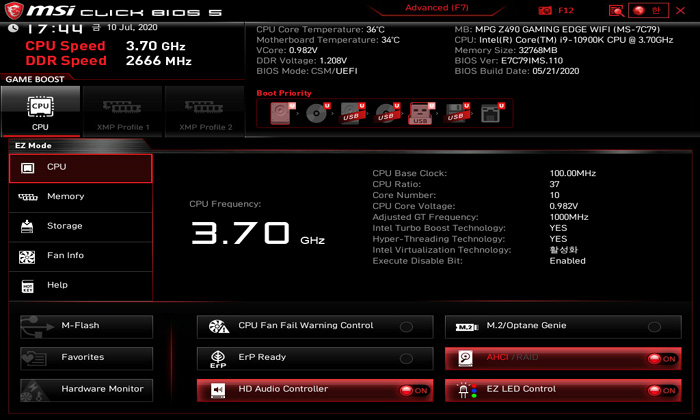Open the CPU tab in EZ Mode
Screen dimensions: 700x420
tap(80, 168)
